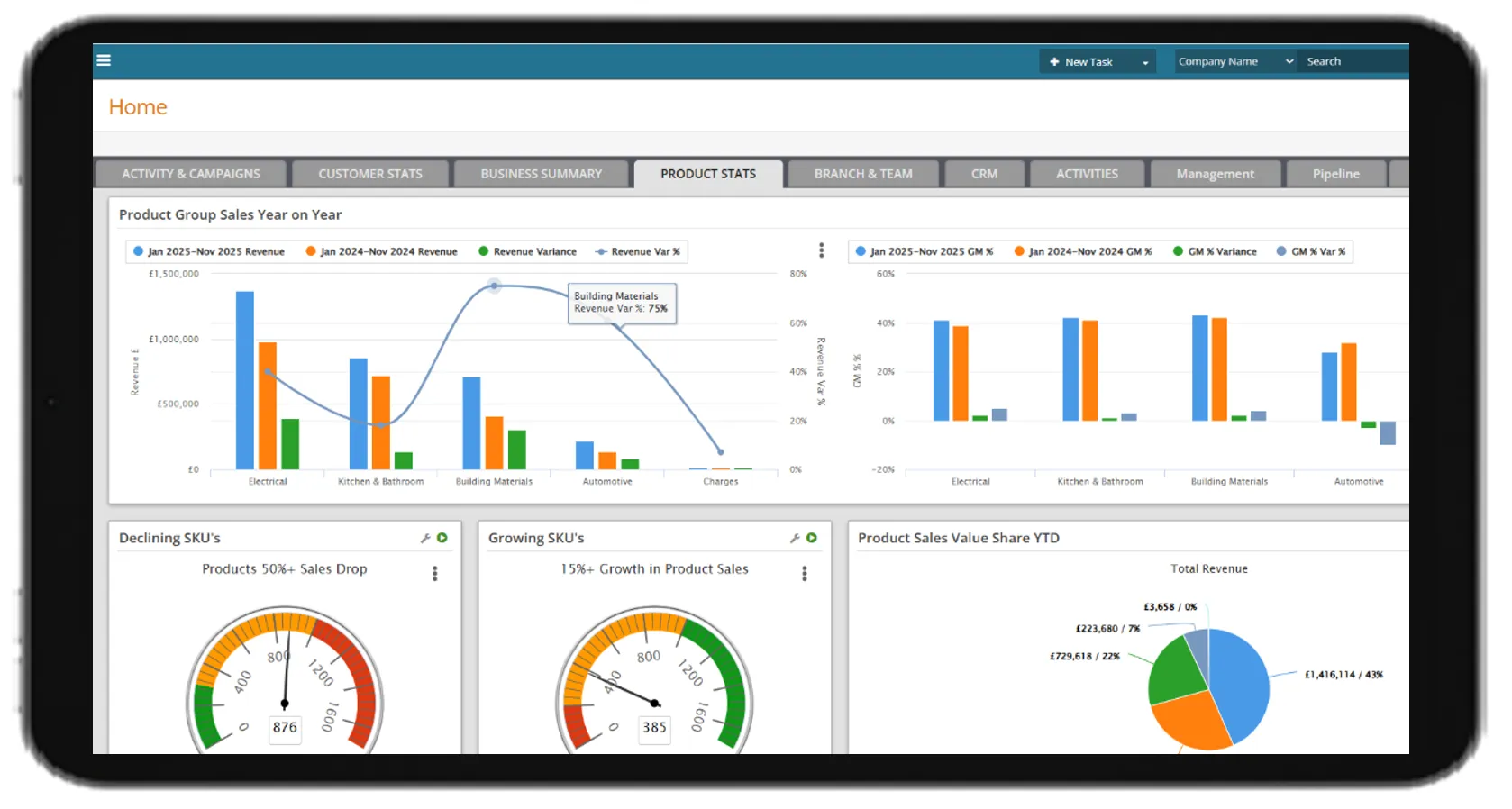This screenshot has width=1512, height=809.
Task: Click the 876 value on the Declining SKU's gauge
Action: (285, 727)
